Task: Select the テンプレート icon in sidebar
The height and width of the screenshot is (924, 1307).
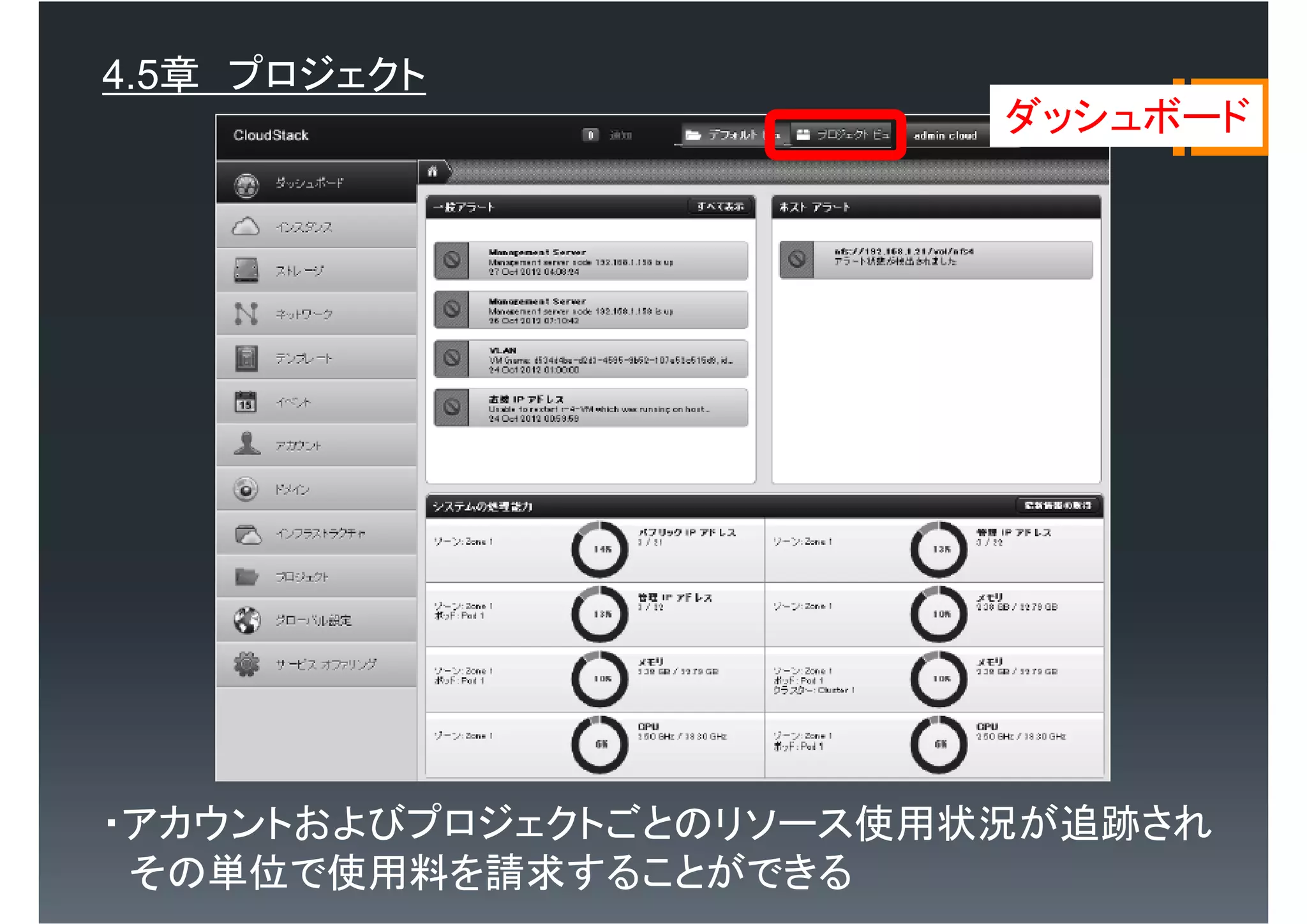Action: tap(246, 358)
